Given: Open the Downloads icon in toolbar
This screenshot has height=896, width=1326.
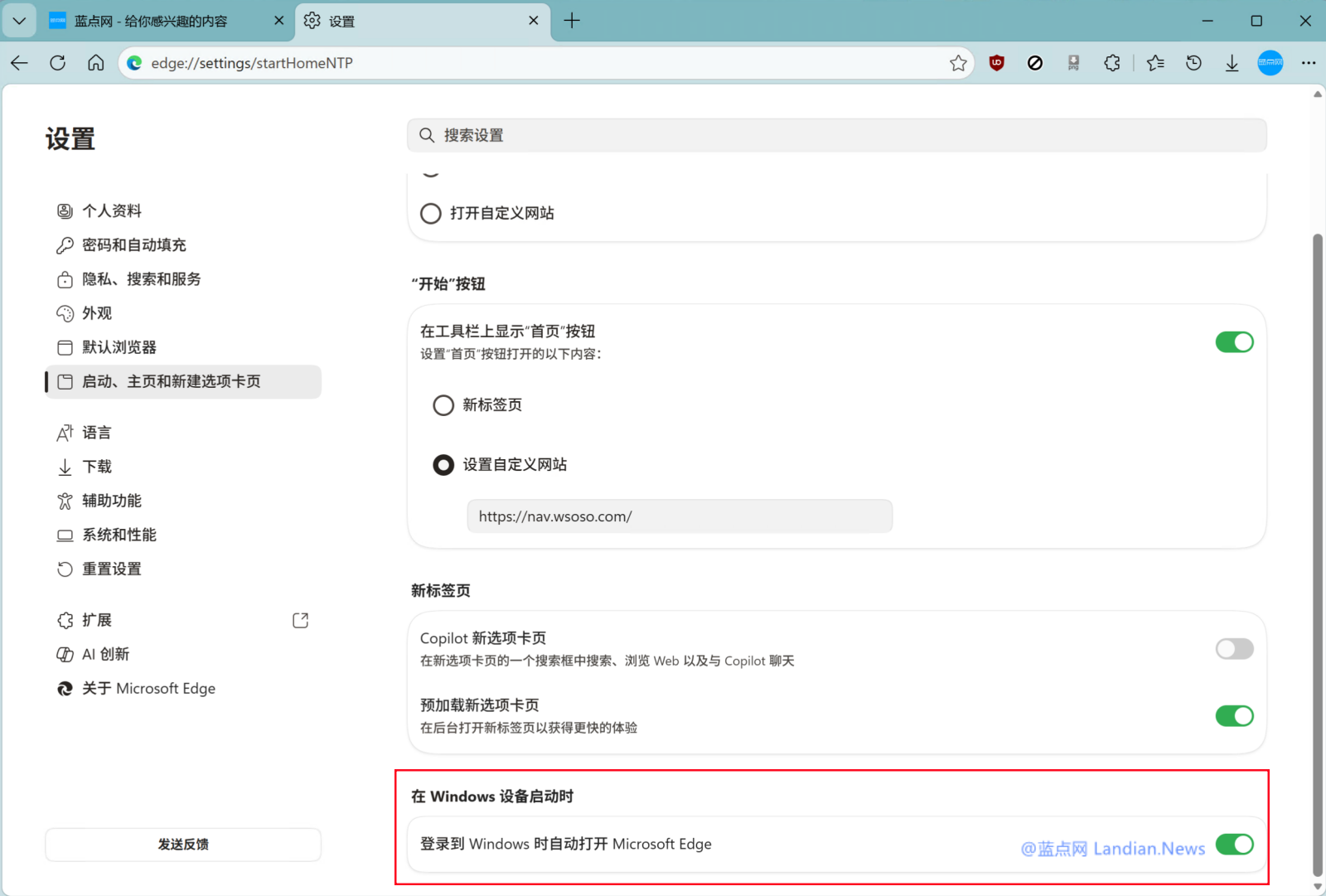Looking at the screenshot, I should click(x=1232, y=62).
